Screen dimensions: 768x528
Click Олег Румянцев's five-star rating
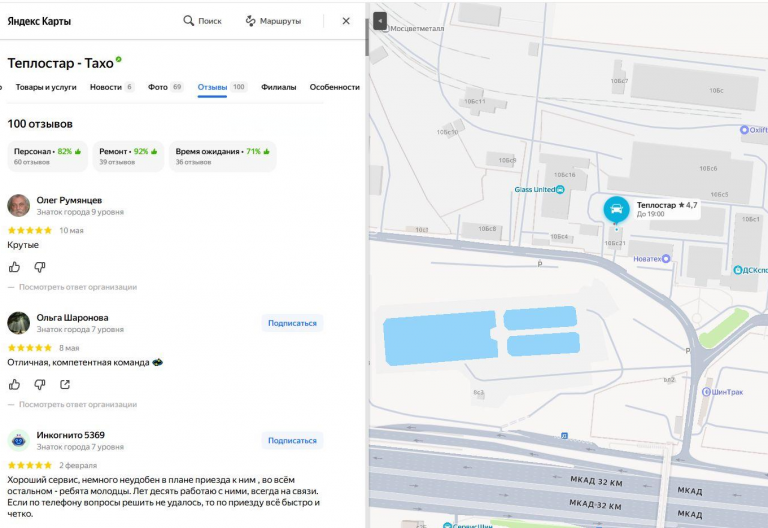(x=30, y=230)
